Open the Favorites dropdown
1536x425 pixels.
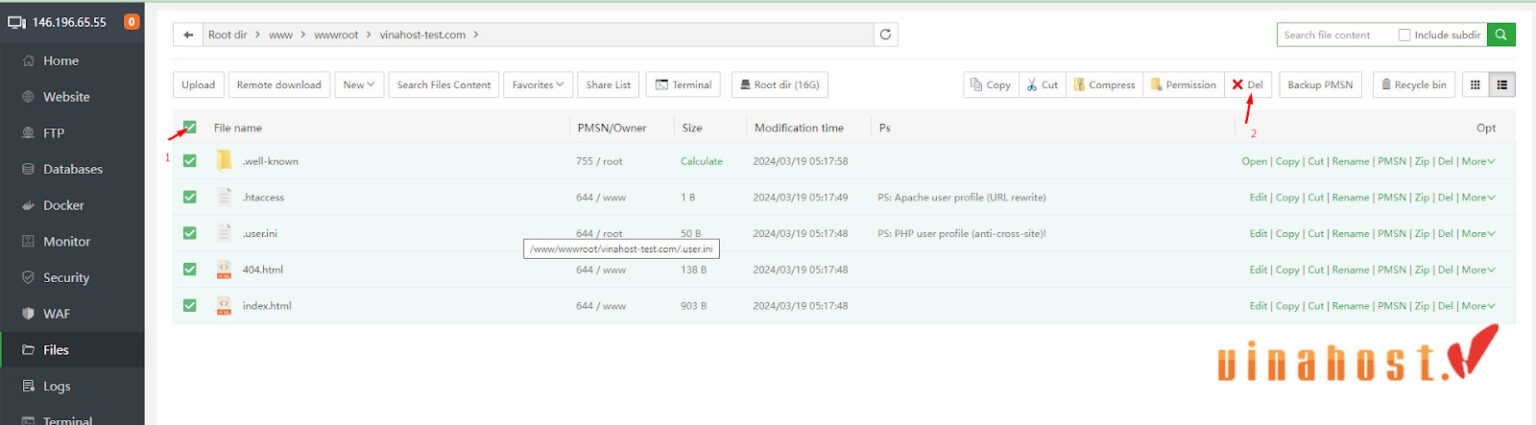538,85
